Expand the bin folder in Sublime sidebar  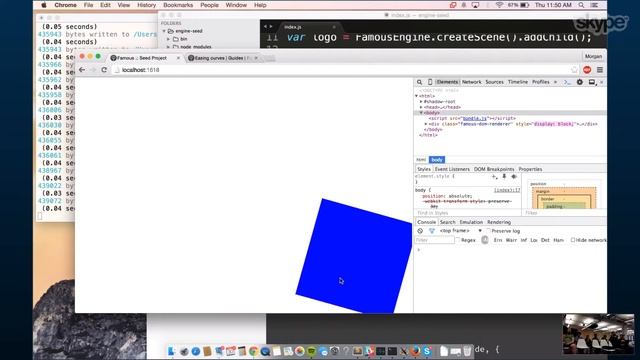pyautogui.click(x=169, y=39)
